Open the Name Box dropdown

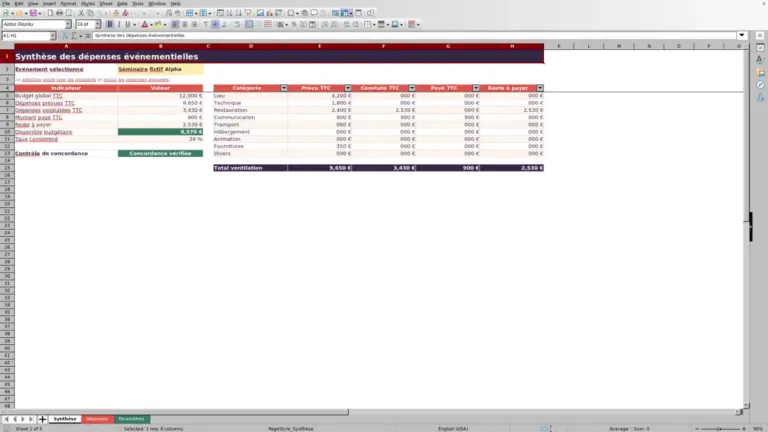point(52,36)
